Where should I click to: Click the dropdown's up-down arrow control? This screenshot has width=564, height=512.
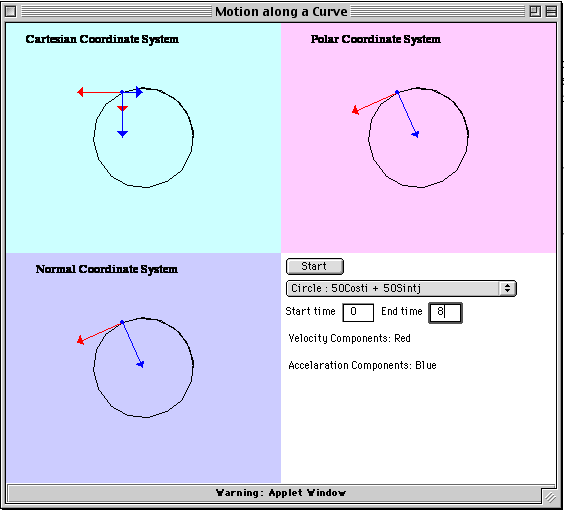pyautogui.click(x=507, y=289)
